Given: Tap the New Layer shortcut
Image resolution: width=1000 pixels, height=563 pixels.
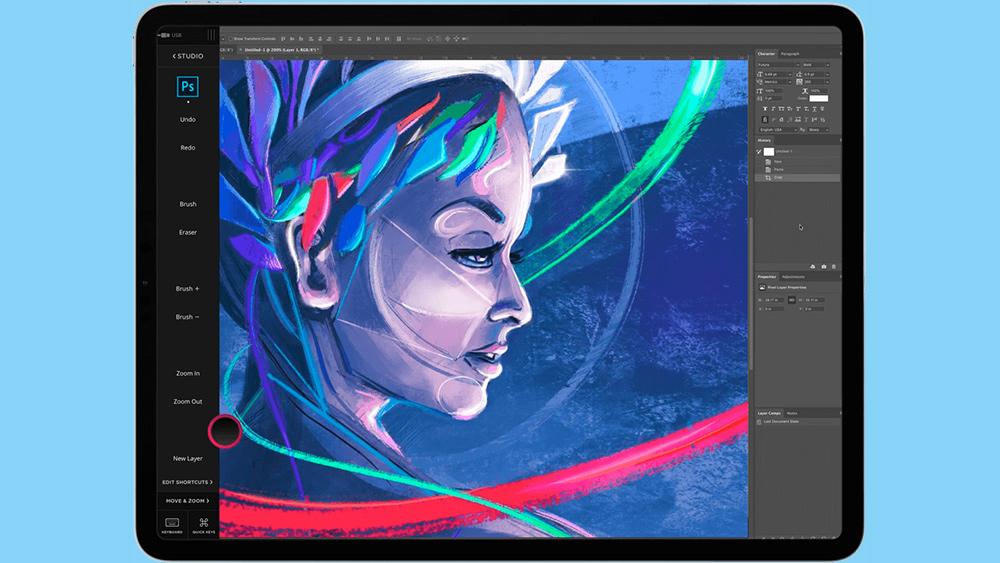Looking at the screenshot, I should 188,459.
